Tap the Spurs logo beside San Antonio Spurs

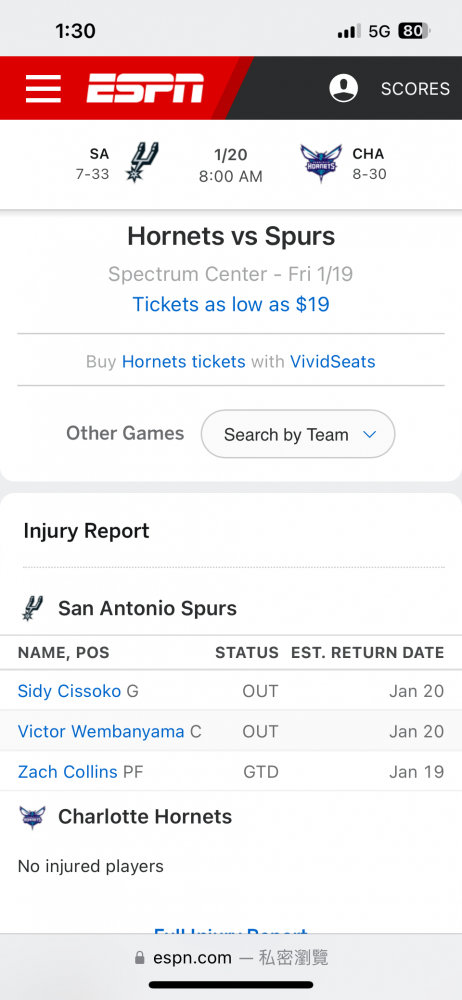point(31,608)
